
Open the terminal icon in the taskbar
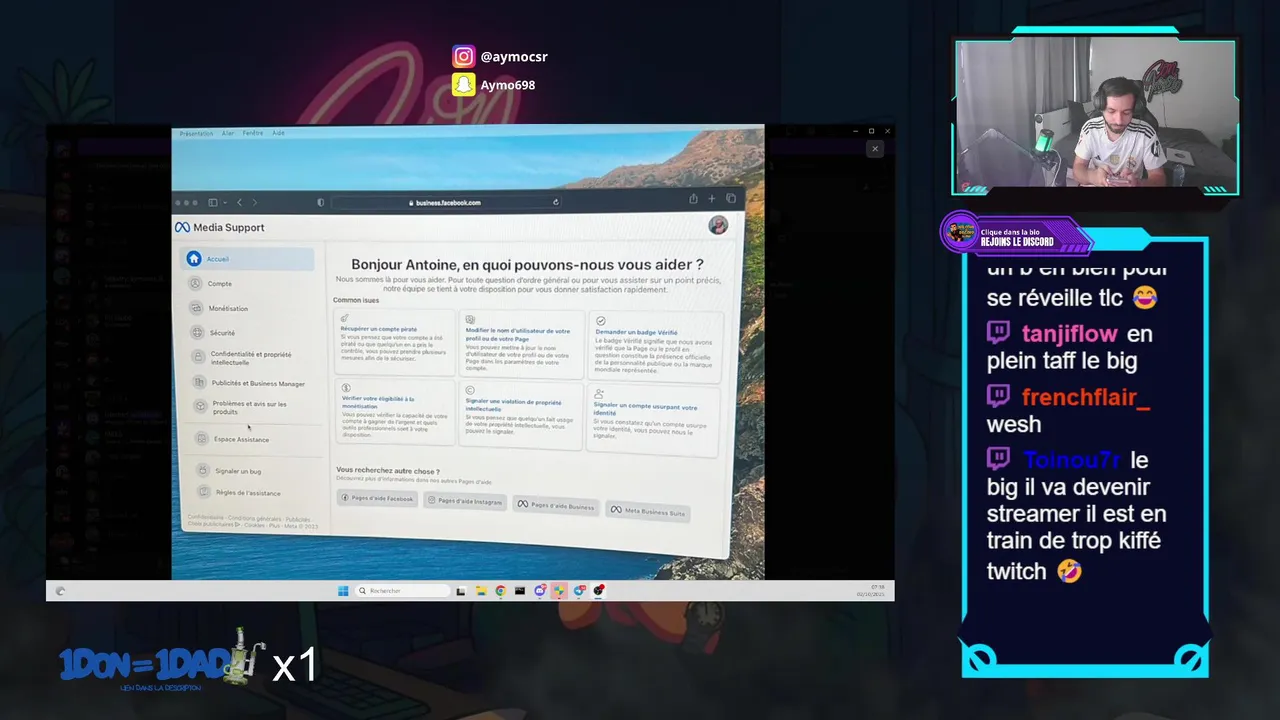520,591
